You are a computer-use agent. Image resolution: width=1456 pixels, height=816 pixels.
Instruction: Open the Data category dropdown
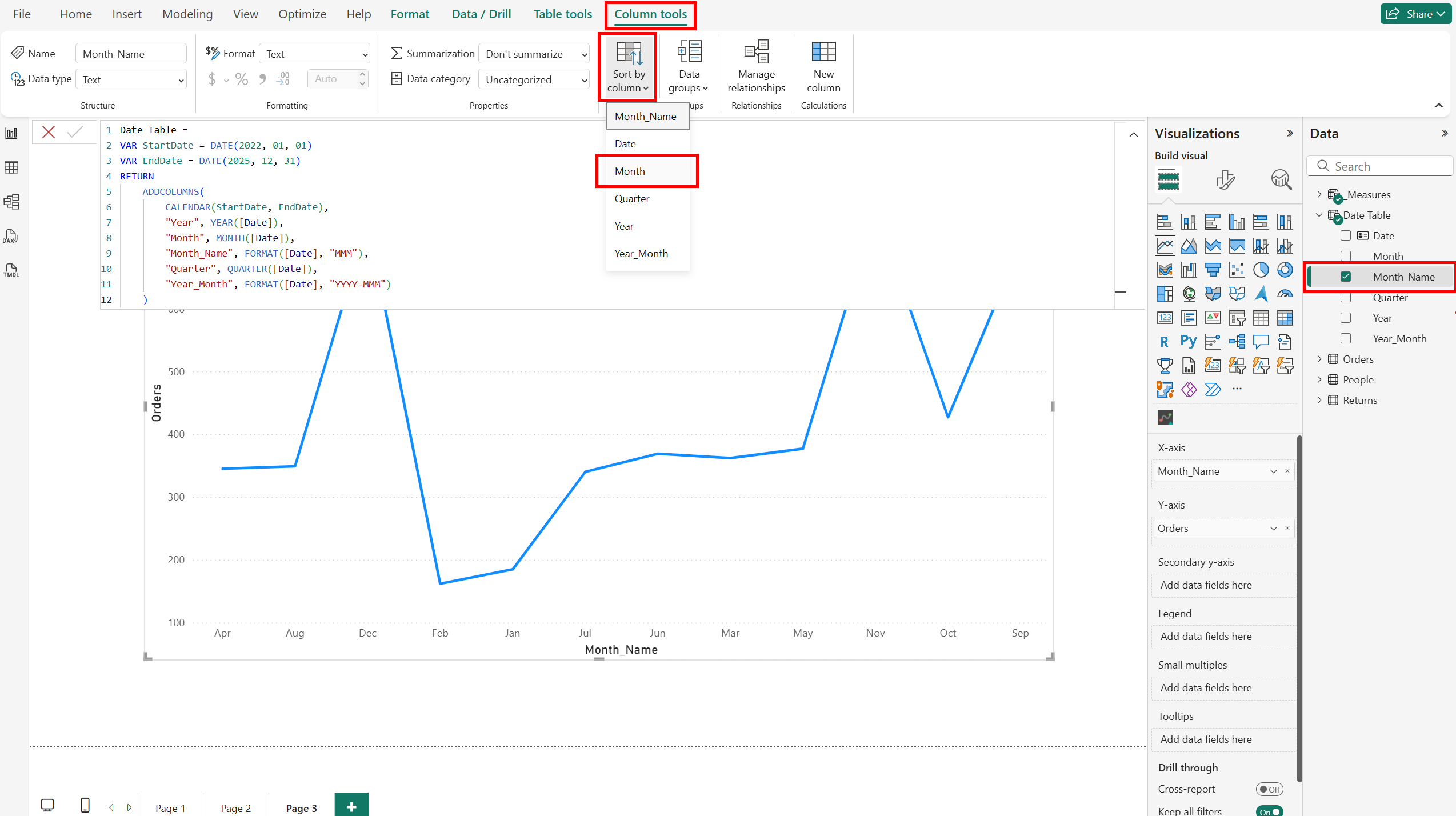click(534, 80)
